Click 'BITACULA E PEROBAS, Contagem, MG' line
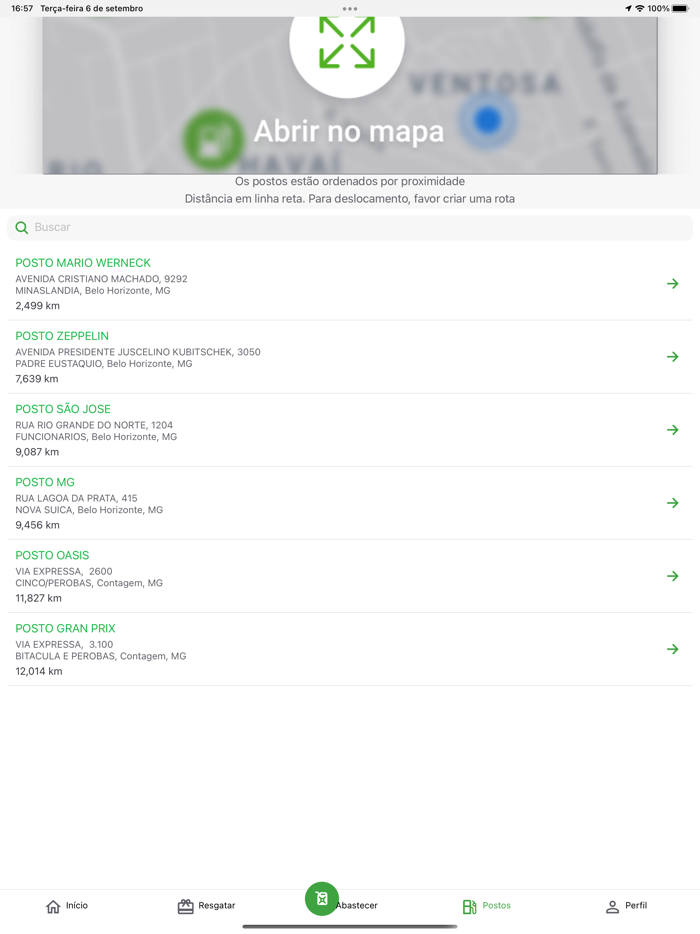Image resolution: width=700 pixels, height=934 pixels. pos(101,656)
